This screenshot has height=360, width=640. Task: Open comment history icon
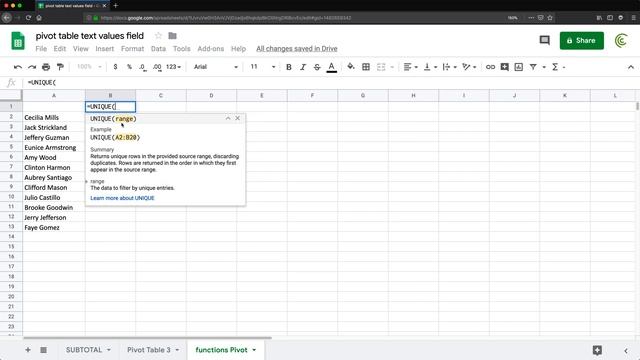[x=544, y=40]
